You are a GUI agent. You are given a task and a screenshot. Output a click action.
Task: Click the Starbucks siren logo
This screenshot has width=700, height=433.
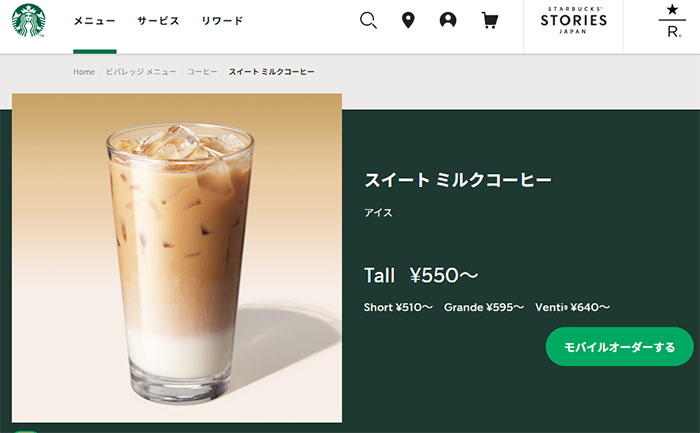tap(29, 21)
